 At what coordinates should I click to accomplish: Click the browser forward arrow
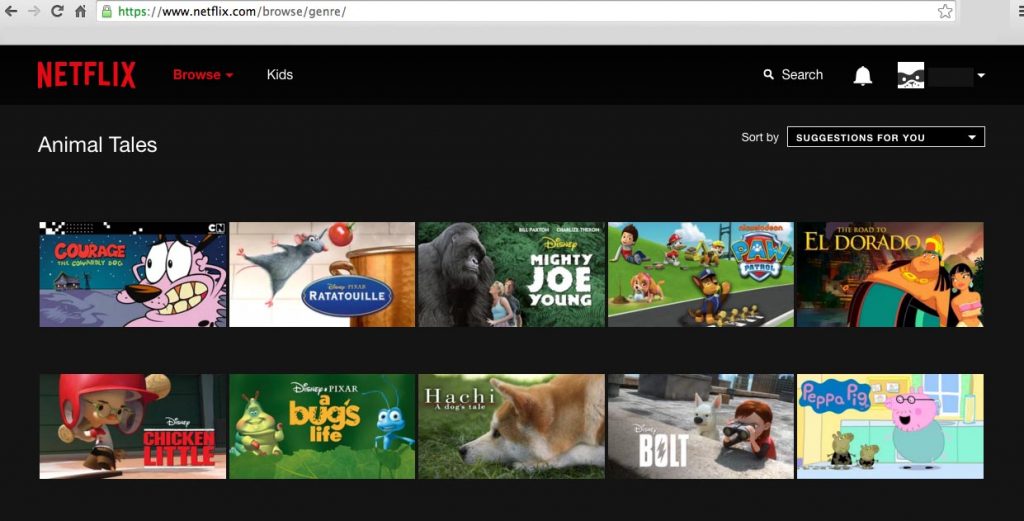[35, 11]
